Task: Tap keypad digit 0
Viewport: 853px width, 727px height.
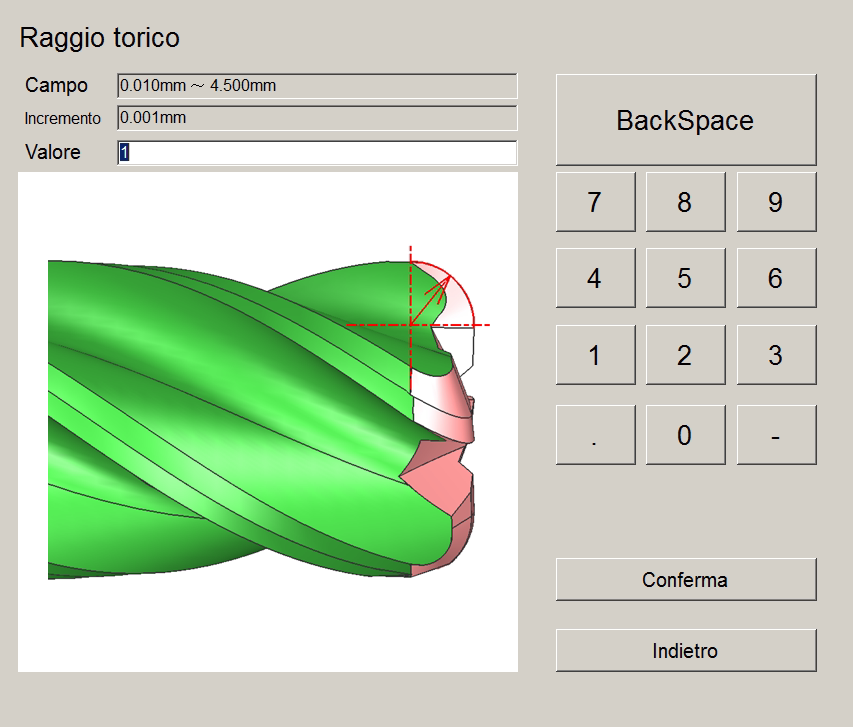Action: [685, 435]
